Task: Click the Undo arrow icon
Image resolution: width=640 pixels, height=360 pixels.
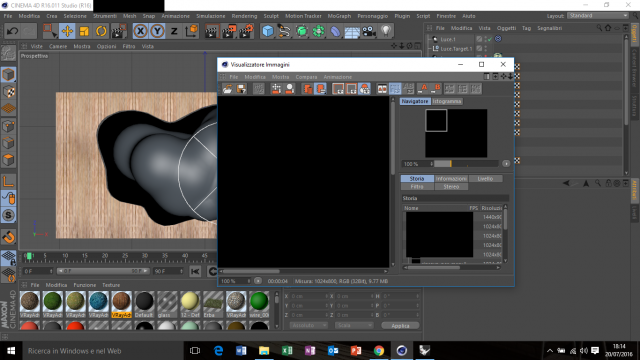Action: coord(12,31)
